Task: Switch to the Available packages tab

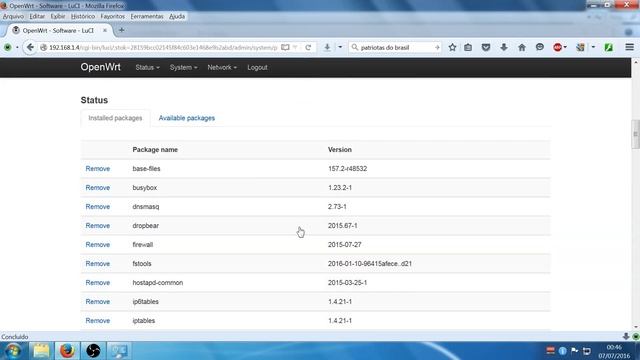Action: pyautogui.click(x=187, y=118)
